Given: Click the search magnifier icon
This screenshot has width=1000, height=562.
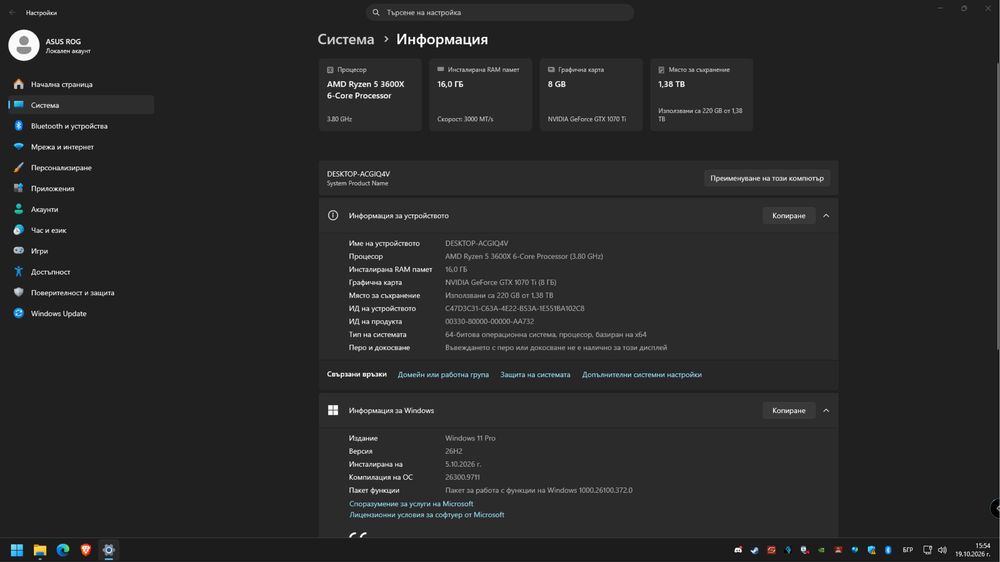Looking at the screenshot, I should click(x=376, y=12).
